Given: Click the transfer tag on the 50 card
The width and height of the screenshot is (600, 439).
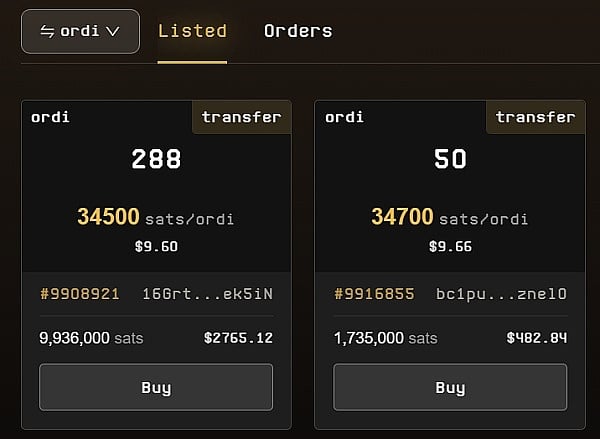Looking at the screenshot, I should [535, 117].
